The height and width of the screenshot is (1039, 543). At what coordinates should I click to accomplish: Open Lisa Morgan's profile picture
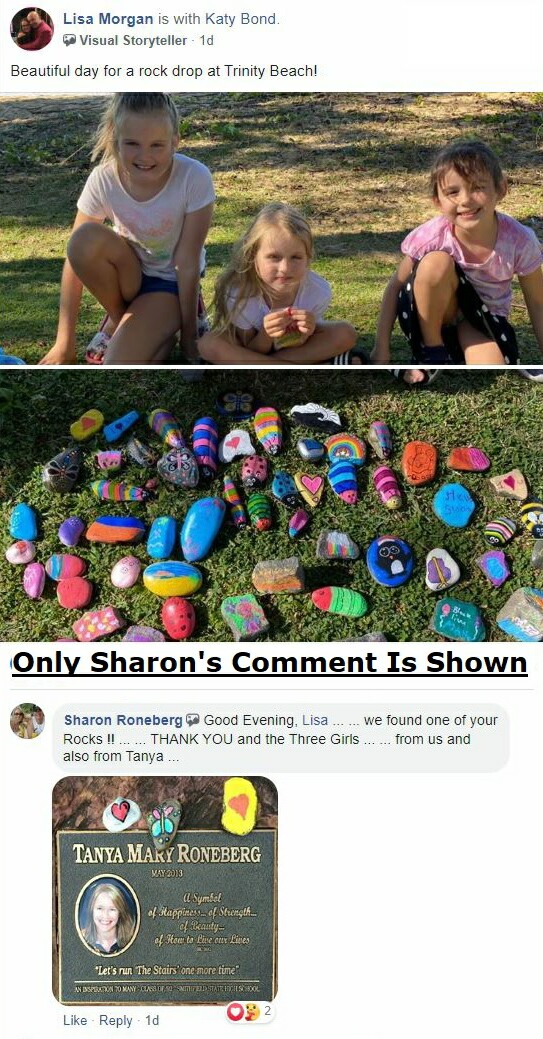pos(32,28)
